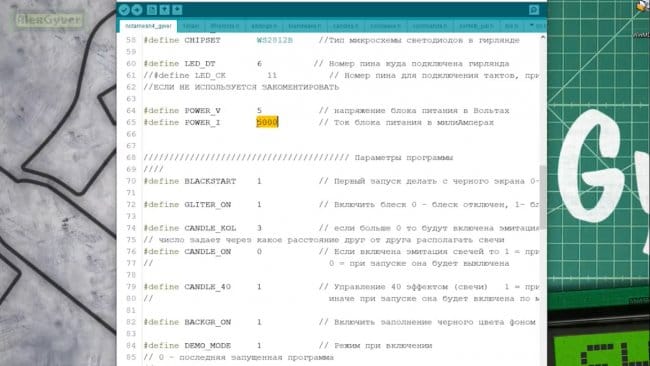Click the CANDLE_KOL value 3

tap(259, 228)
